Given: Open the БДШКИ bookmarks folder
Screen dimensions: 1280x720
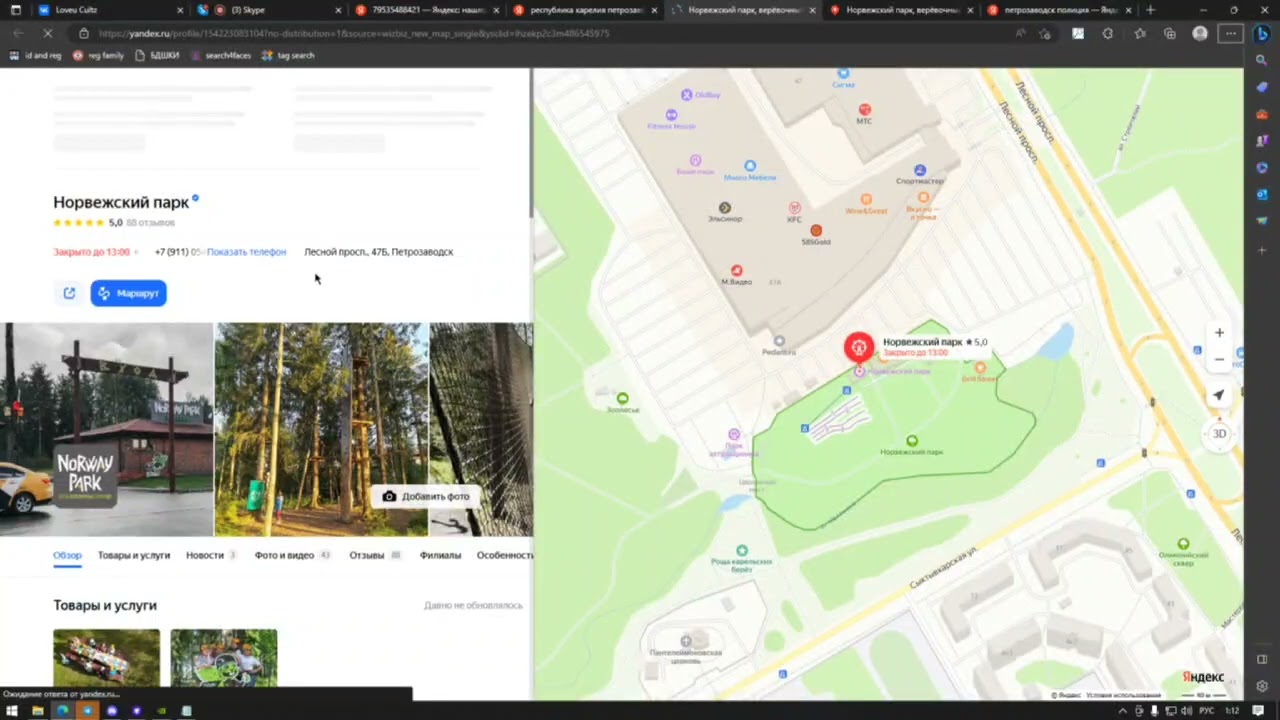Looking at the screenshot, I should (x=158, y=56).
